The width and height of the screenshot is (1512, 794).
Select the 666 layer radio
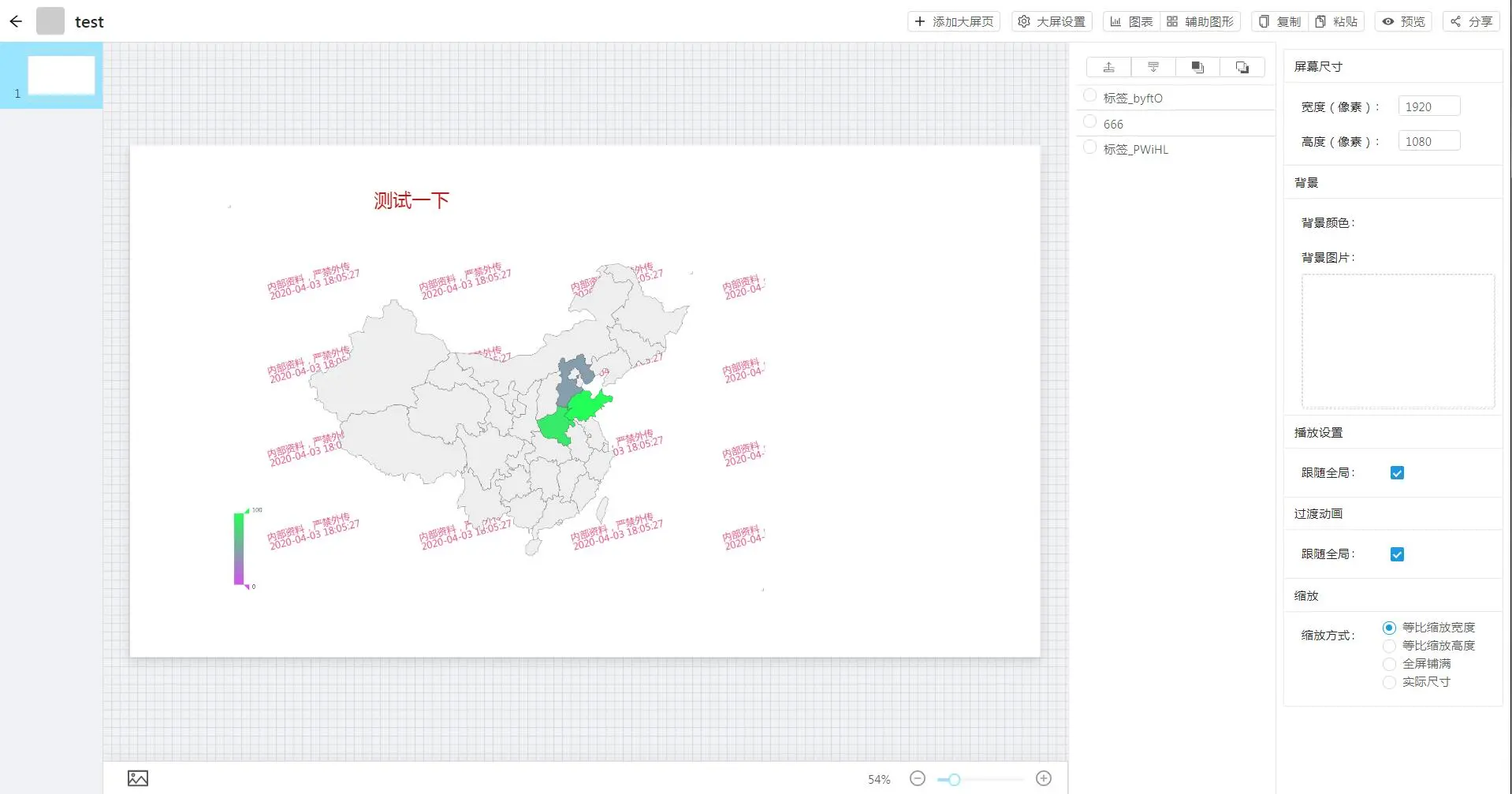pyautogui.click(x=1089, y=121)
